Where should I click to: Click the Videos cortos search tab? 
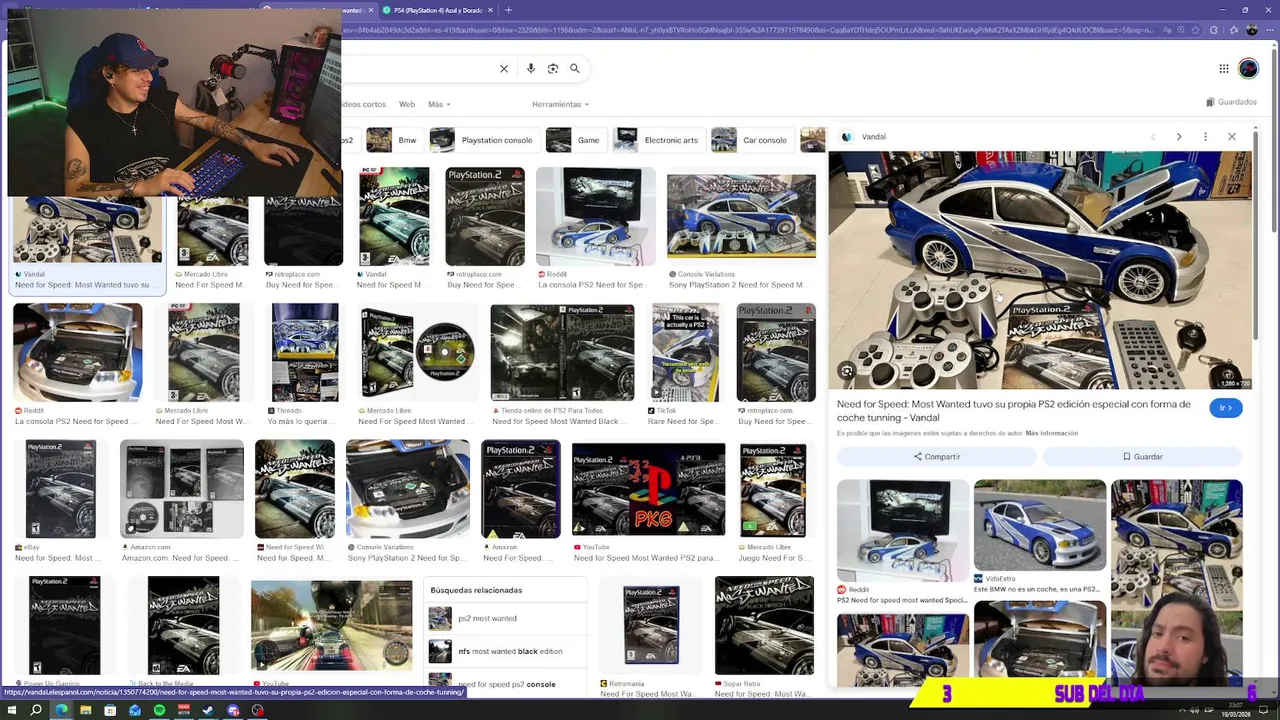click(x=364, y=104)
